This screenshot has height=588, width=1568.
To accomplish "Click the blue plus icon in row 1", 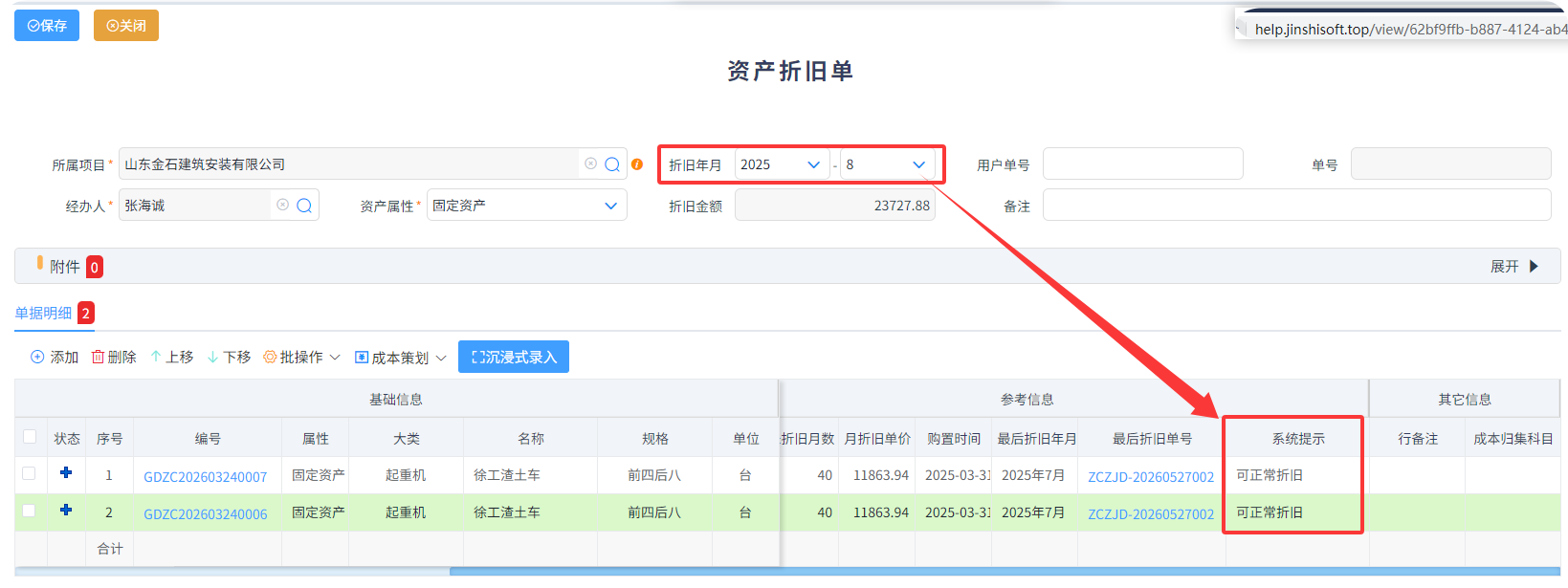I will (x=66, y=472).
